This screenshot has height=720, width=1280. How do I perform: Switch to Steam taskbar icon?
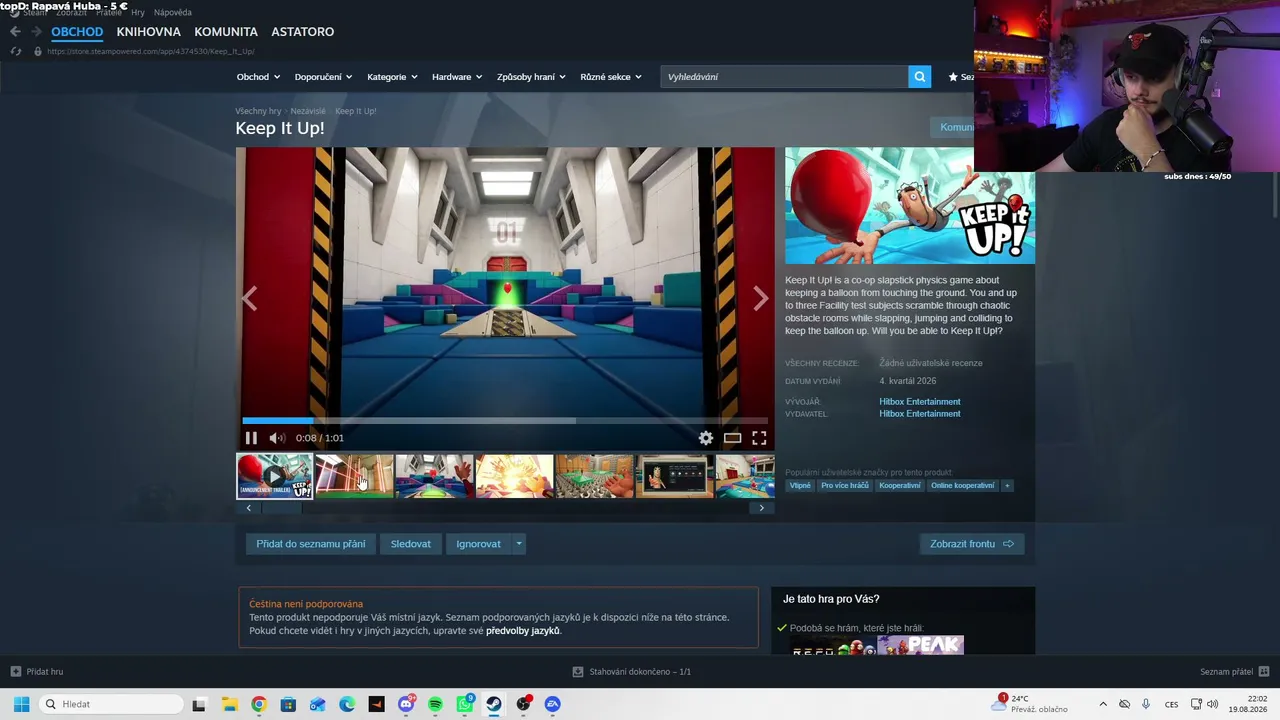(x=494, y=704)
